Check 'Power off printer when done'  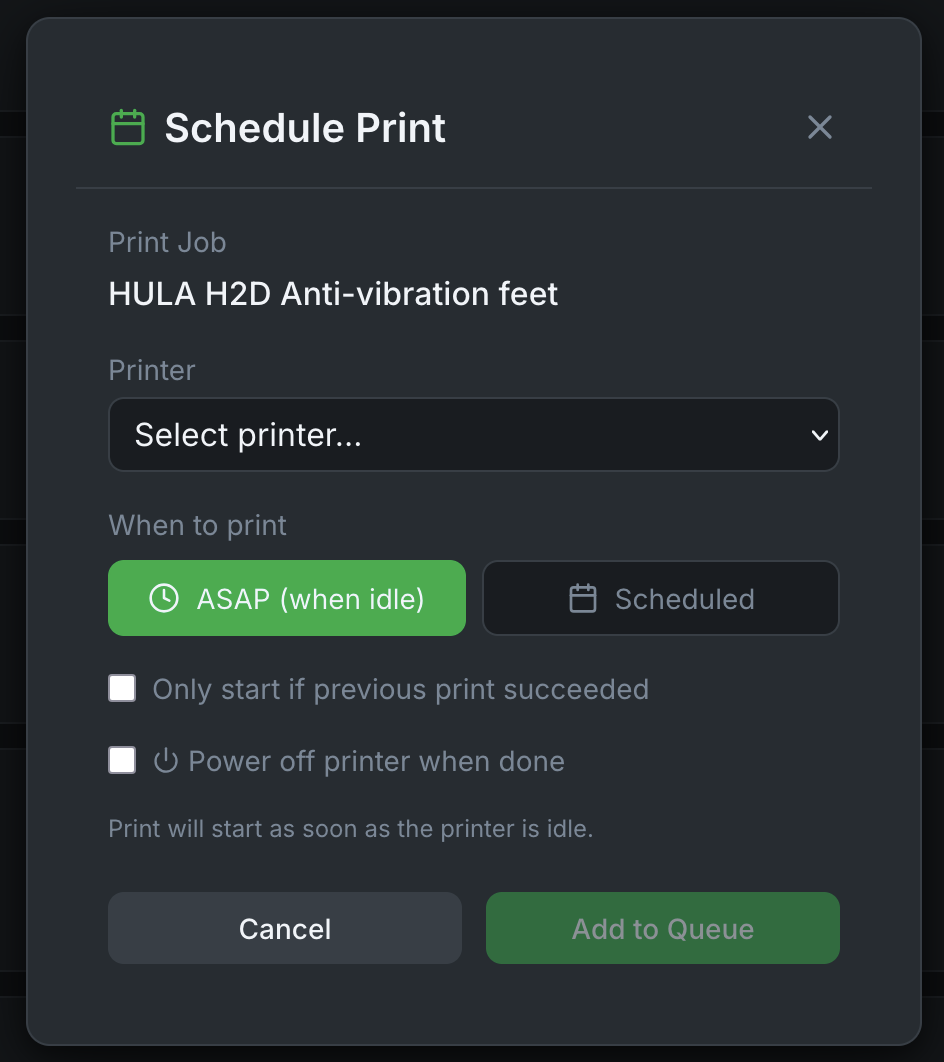click(121, 760)
